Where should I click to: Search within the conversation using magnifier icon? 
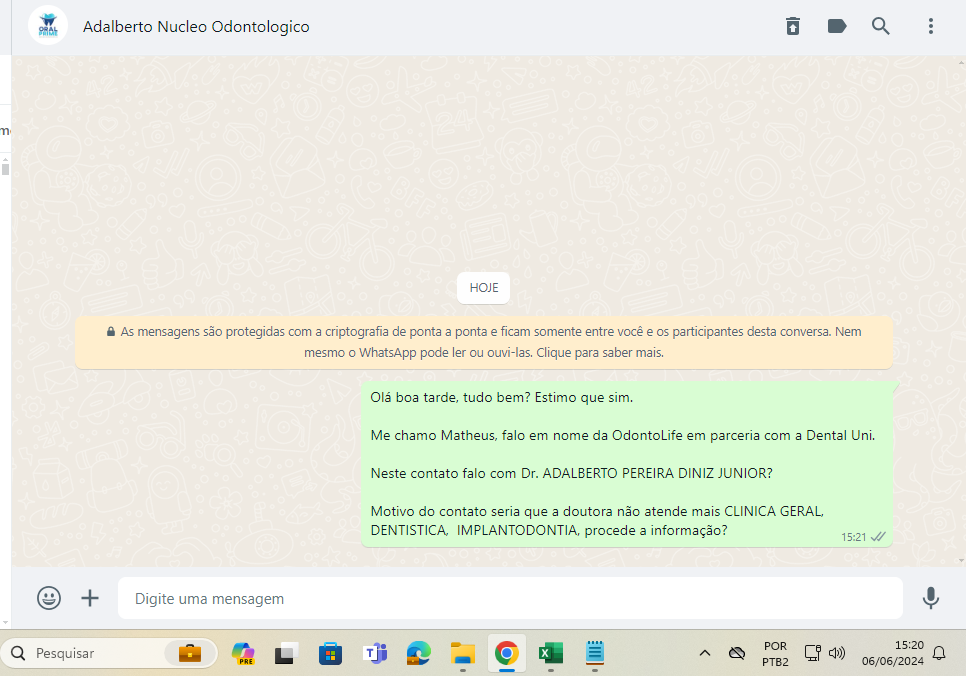[x=880, y=26]
